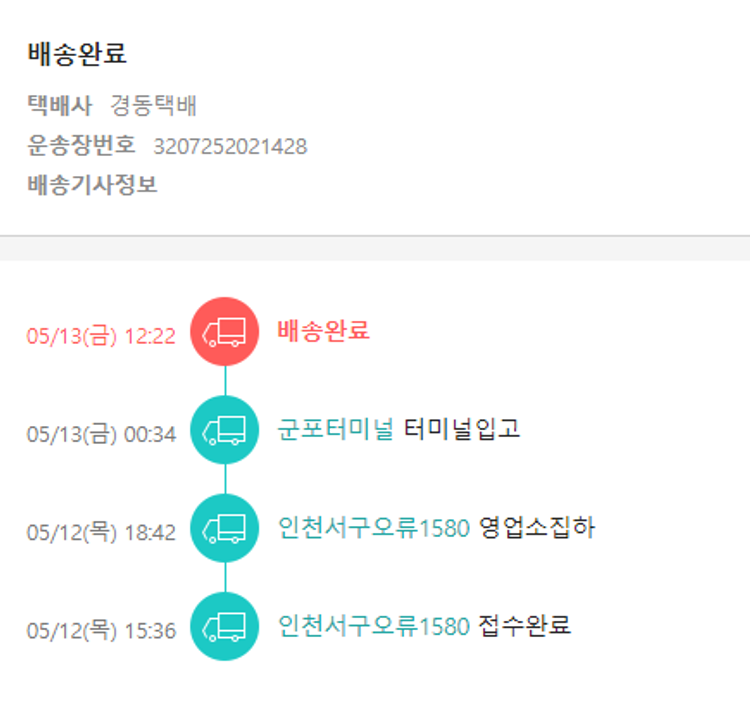The width and height of the screenshot is (750, 705).
Task: Click the truck icon beside 군포터미널 터미널입고
Action: (x=224, y=430)
